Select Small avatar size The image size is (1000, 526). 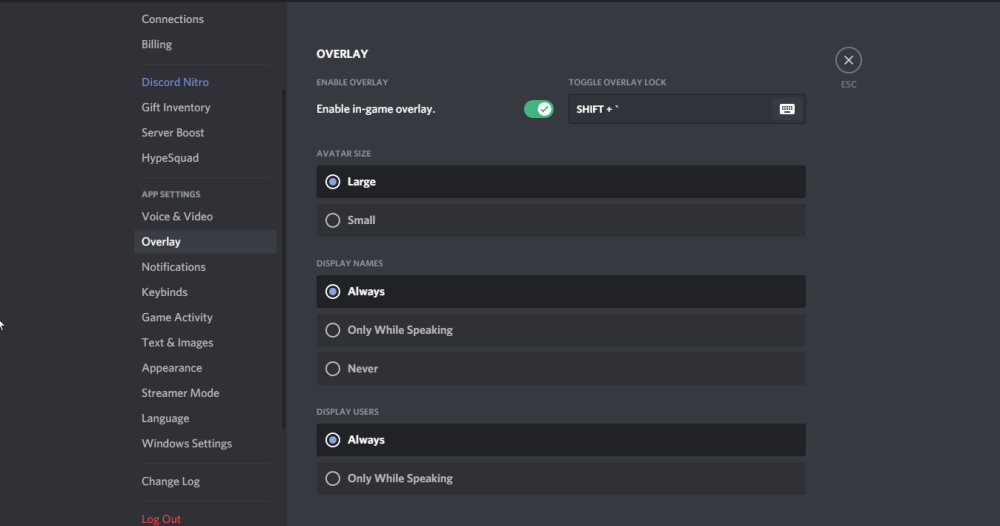coord(561,220)
